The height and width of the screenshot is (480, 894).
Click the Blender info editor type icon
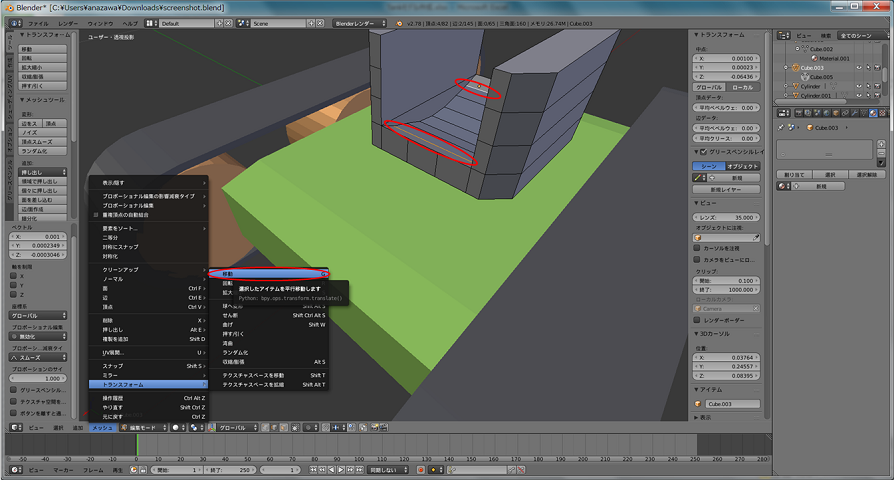(12, 22)
